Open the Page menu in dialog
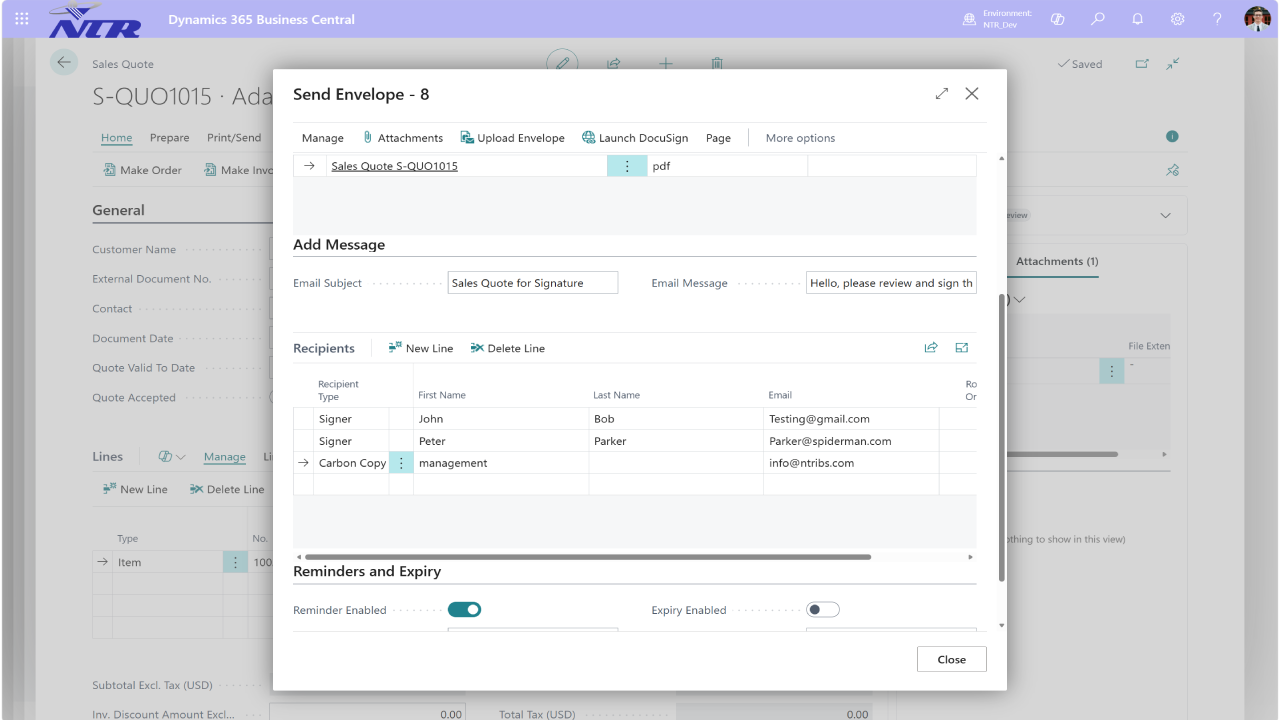The image size is (1280, 720). (x=718, y=138)
